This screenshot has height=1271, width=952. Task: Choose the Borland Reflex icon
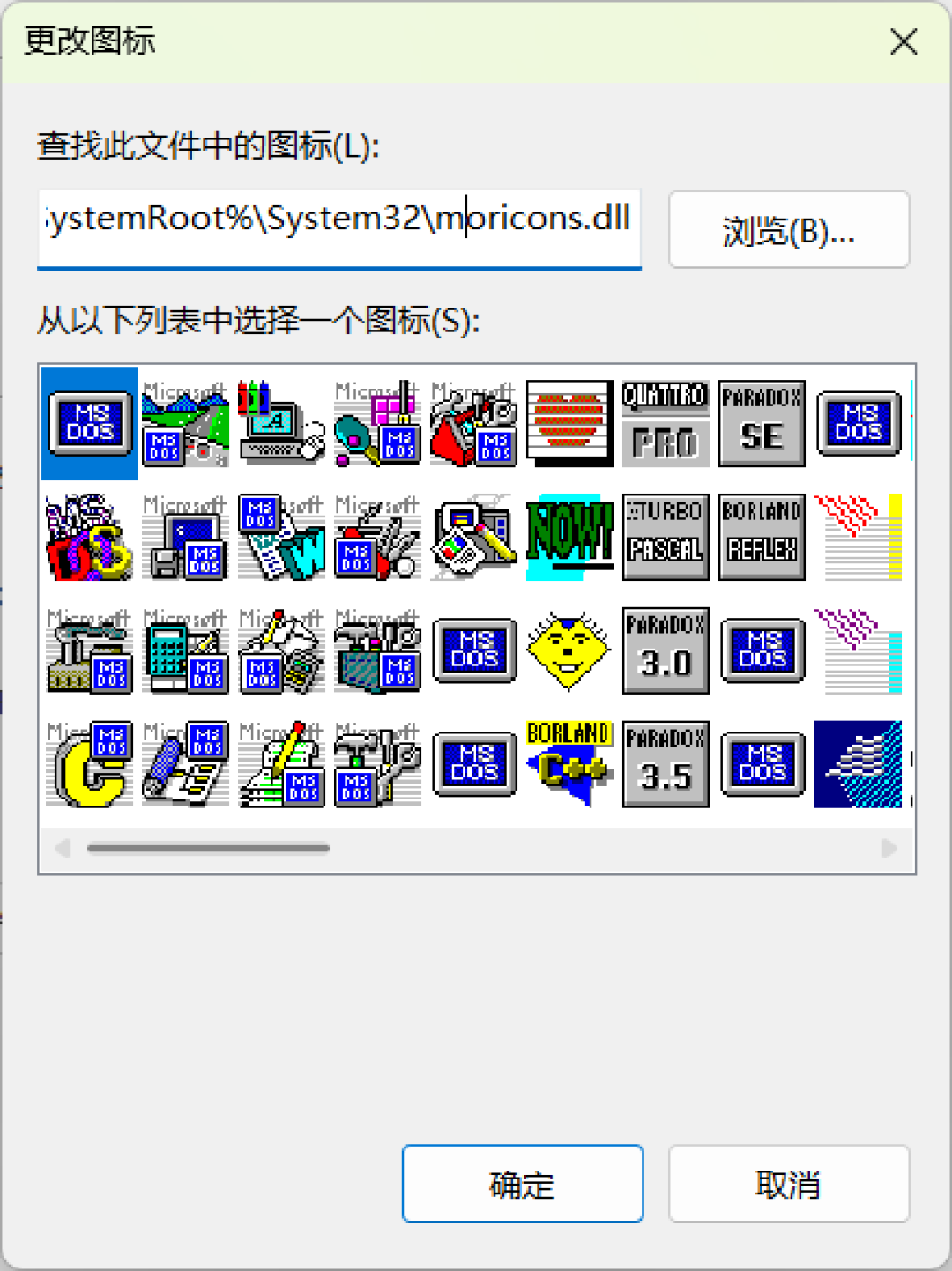coord(762,537)
